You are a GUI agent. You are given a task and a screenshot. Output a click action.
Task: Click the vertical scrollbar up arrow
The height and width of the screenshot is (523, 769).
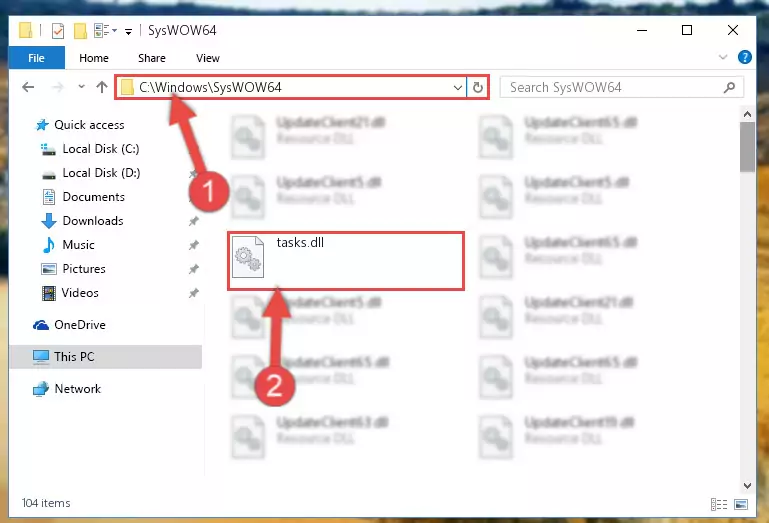pyautogui.click(x=747, y=114)
